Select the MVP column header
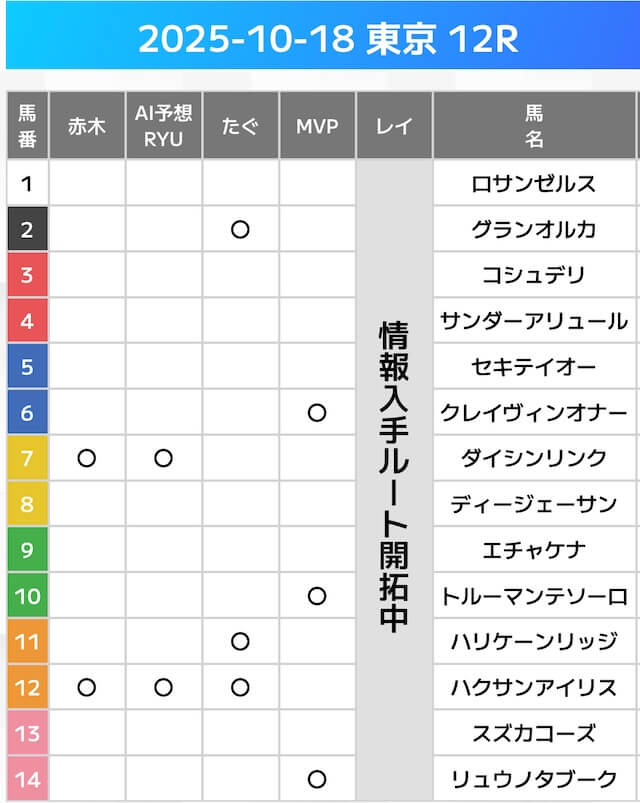Image resolution: width=640 pixels, height=803 pixels. pyautogui.click(x=317, y=126)
